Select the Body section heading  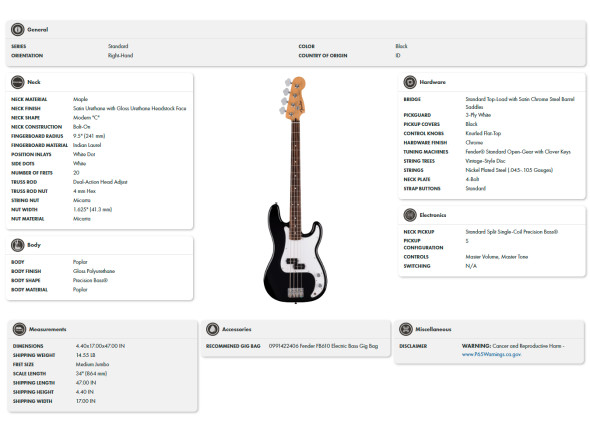pos(34,245)
